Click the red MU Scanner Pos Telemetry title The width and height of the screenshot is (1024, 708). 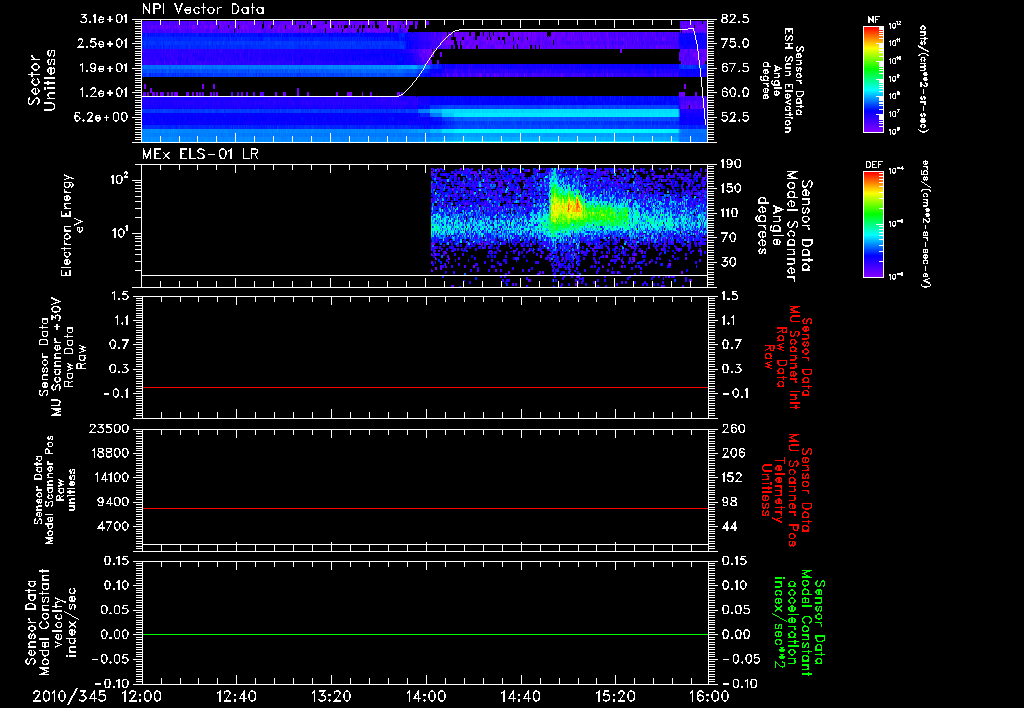tap(786, 489)
